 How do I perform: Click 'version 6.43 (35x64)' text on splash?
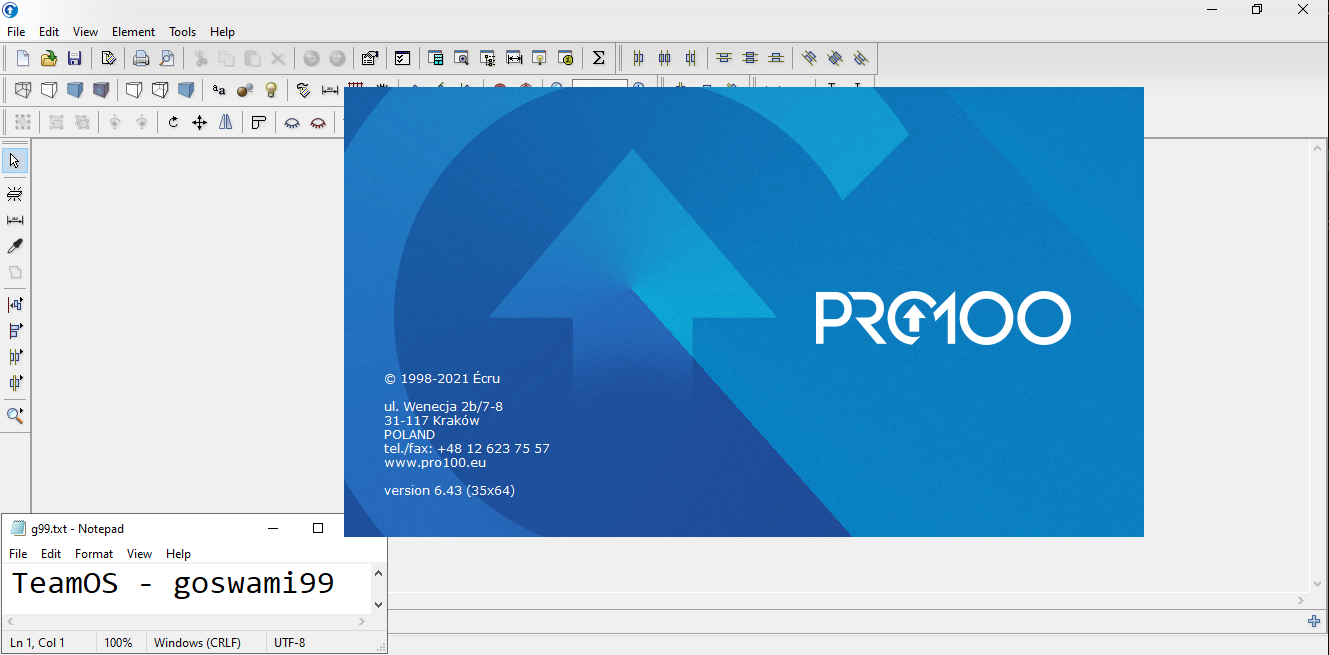pos(449,491)
